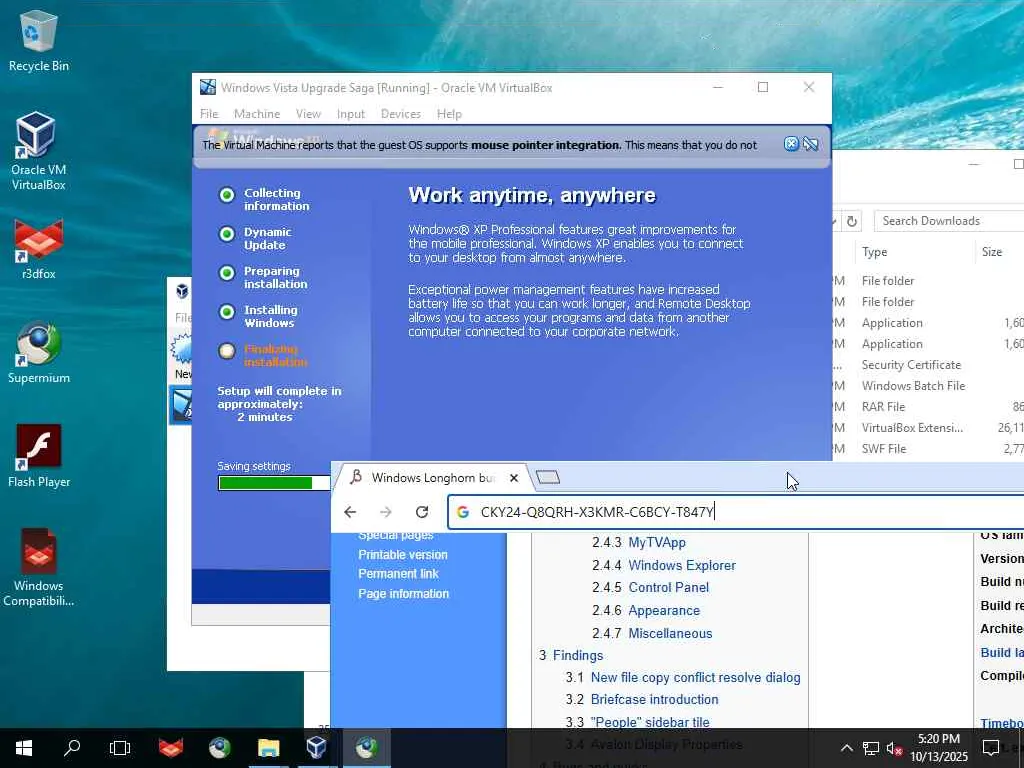The height and width of the screenshot is (768, 1024).
Task: Refresh the Explorer Downloads folder
Action: 852,221
